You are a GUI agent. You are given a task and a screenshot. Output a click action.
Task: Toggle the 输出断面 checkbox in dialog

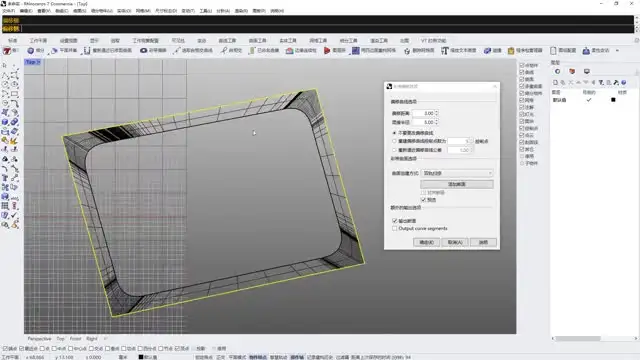coord(395,221)
